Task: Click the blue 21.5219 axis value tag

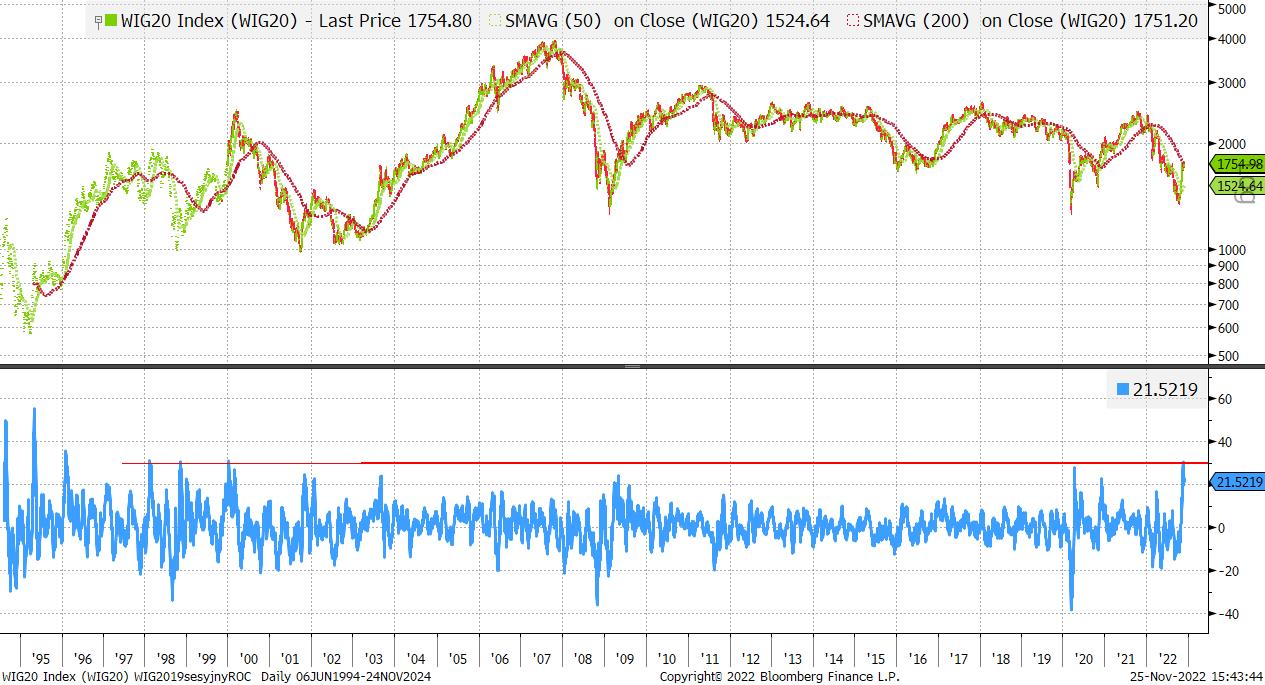Action: (1237, 482)
